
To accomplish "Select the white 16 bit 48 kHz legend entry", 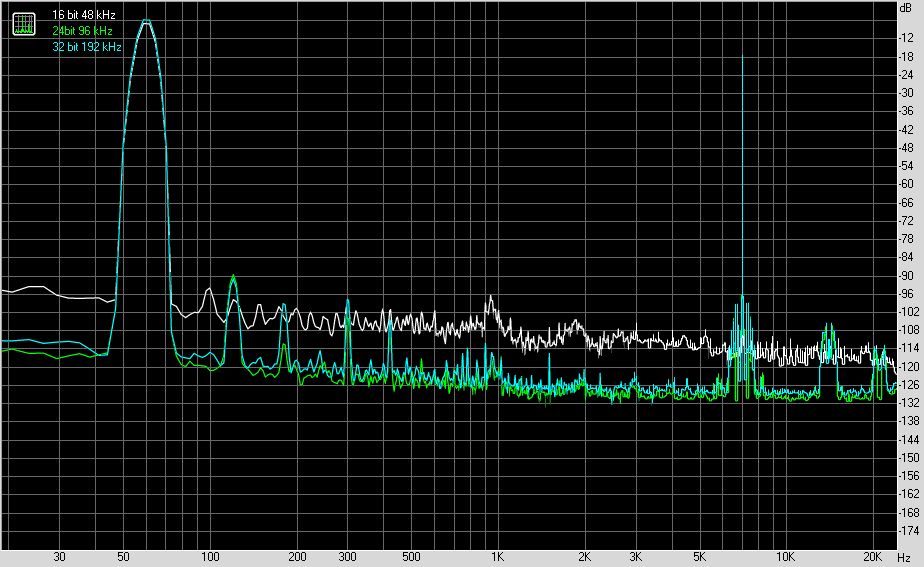I will pyautogui.click(x=84, y=16).
